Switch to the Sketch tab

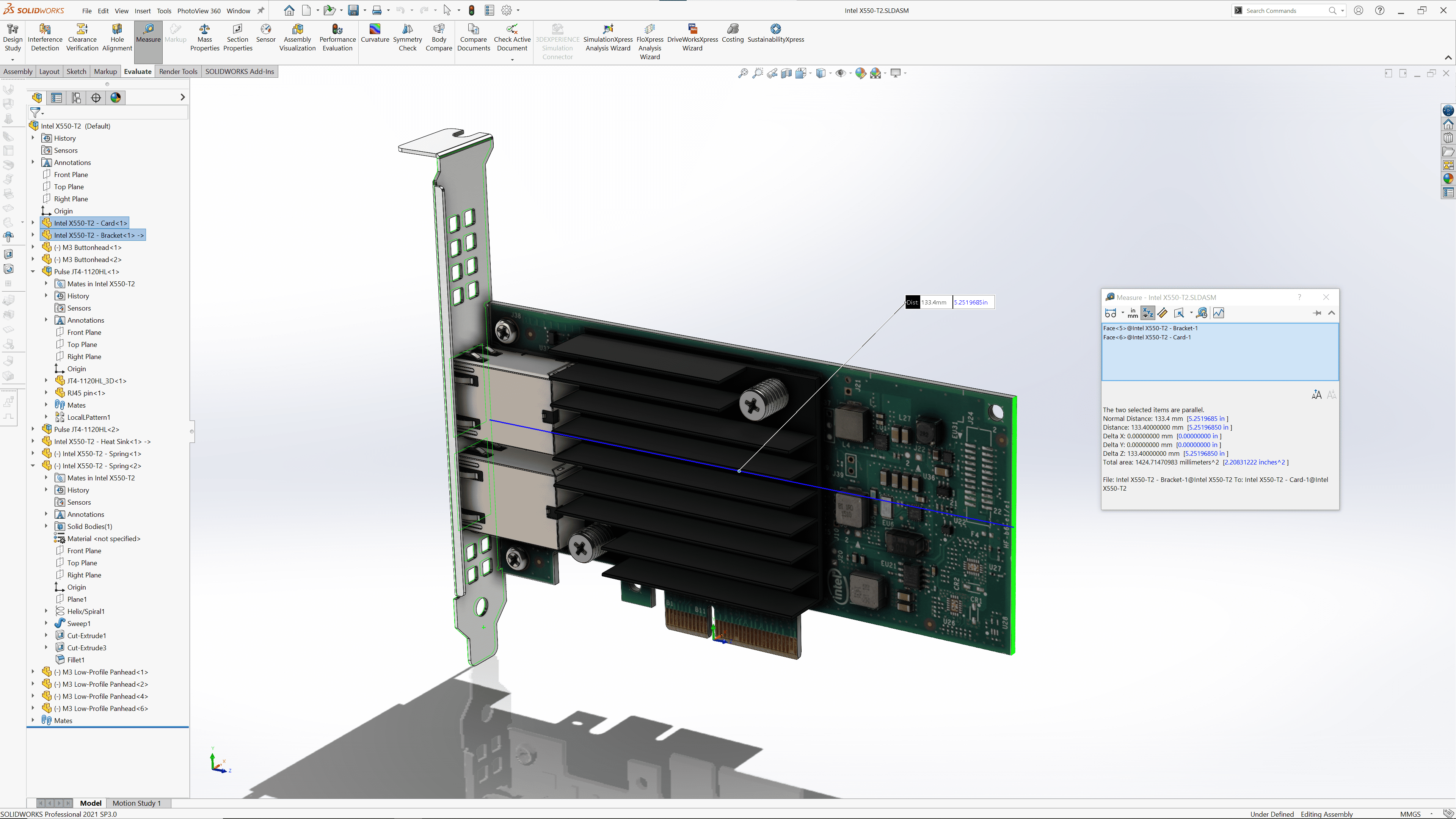click(76, 71)
